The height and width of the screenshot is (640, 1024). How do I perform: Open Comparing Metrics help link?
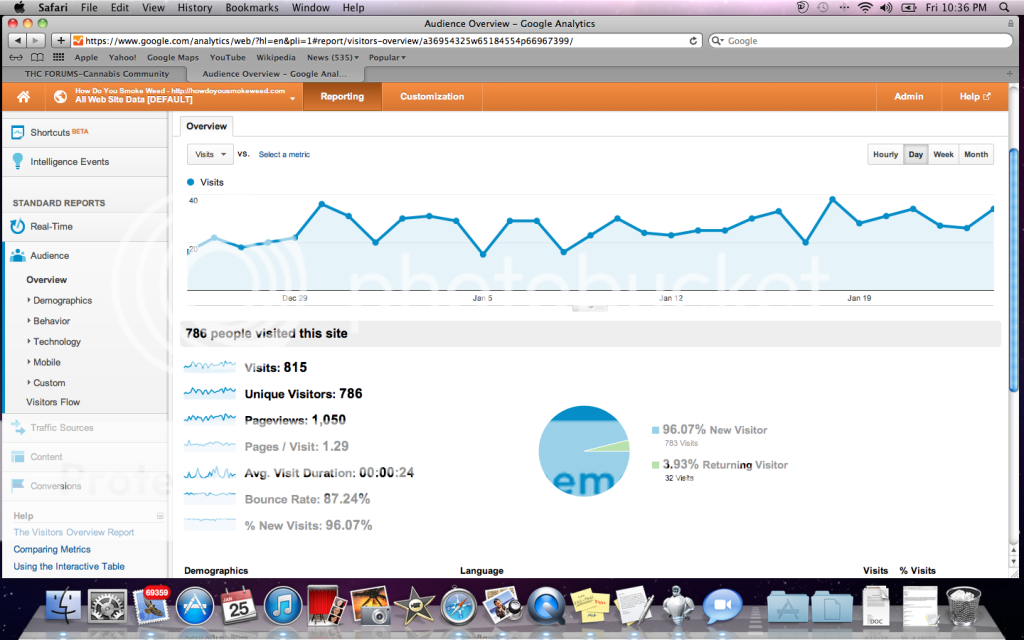pyautogui.click(x=52, y=550)
